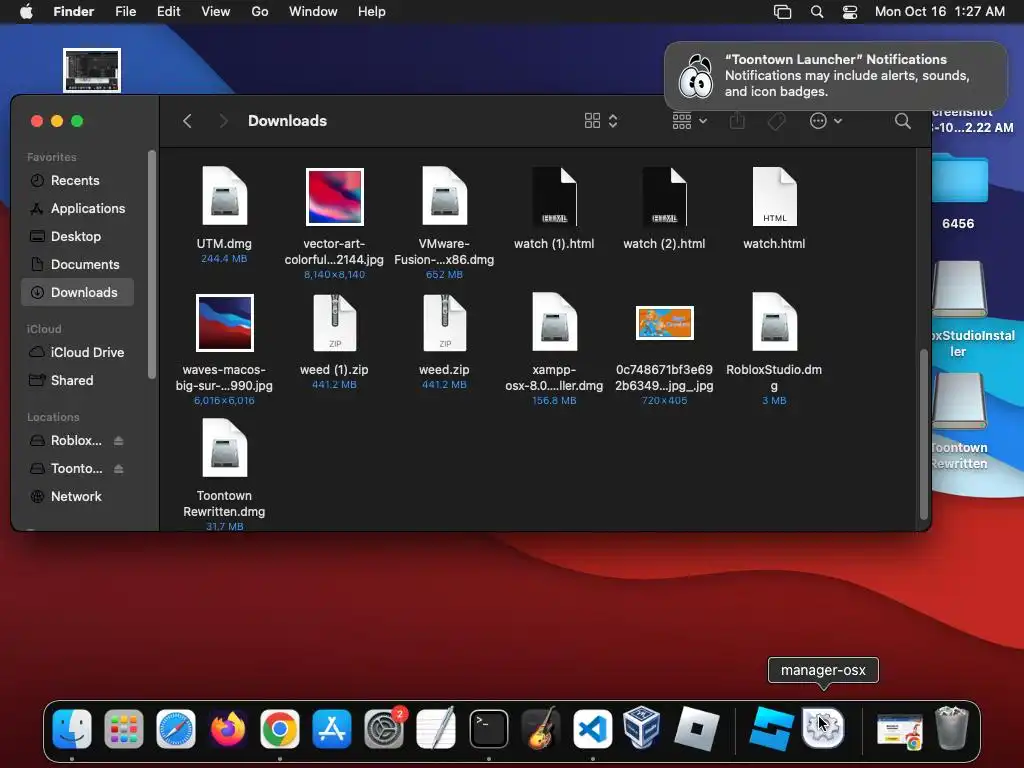Select xampp-osx installer dmg icon
Viewport: 1024px width, 768px height.
(554, 322)
